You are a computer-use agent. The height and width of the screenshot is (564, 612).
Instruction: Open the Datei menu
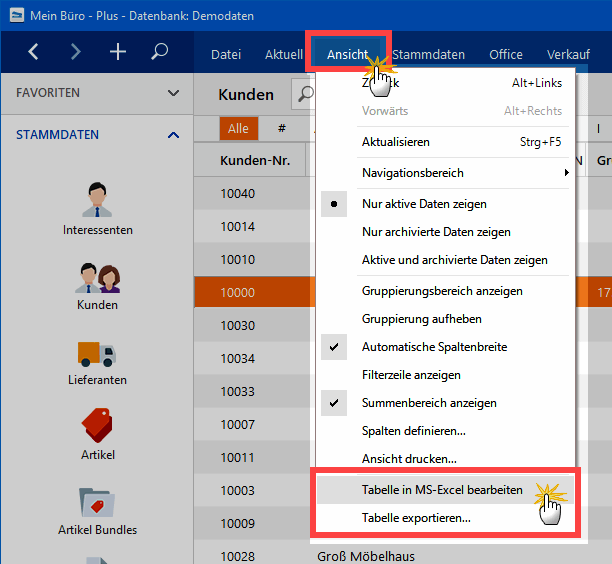click(226, 55)
